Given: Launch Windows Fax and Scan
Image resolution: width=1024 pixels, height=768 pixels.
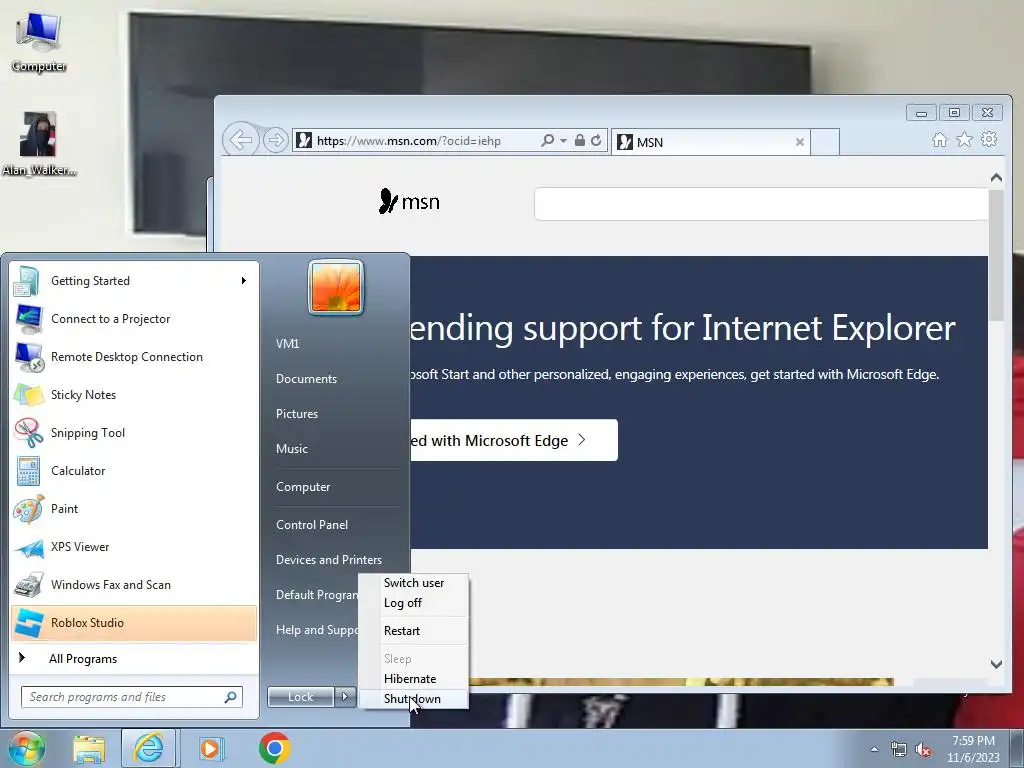Looking at the screenshot, I should (x=134, y=584).
